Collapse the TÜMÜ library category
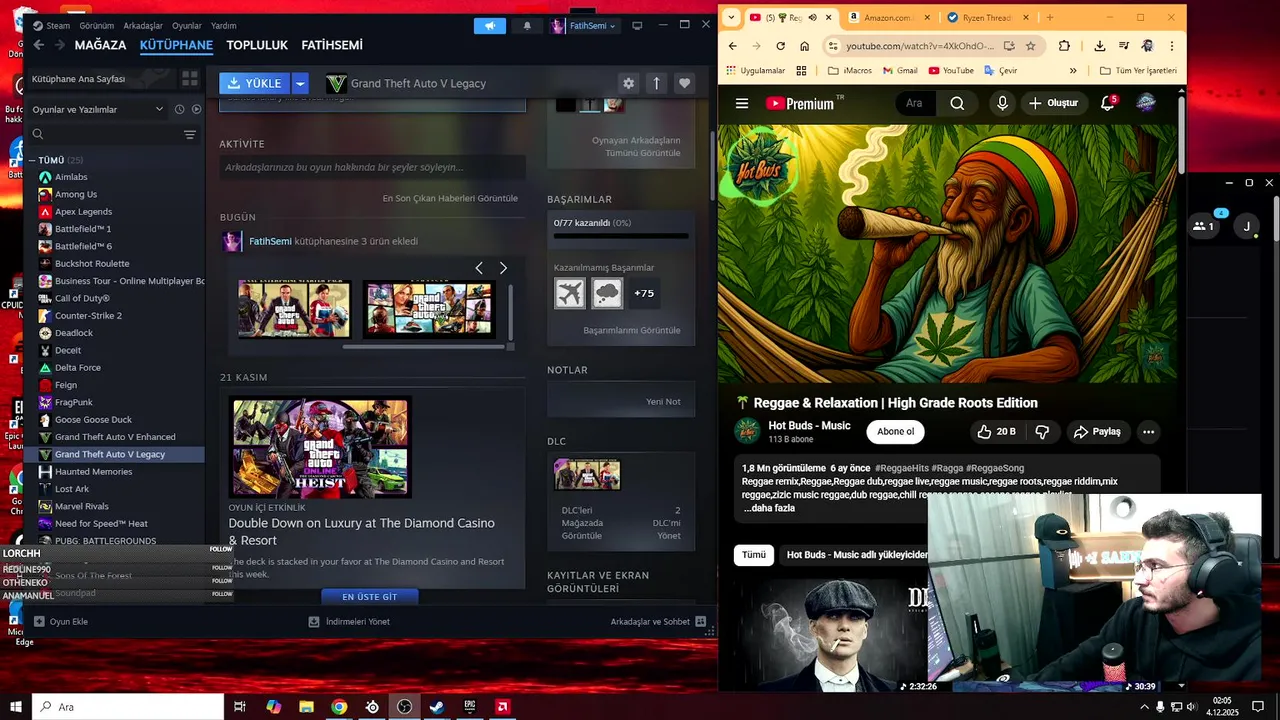This screenshot has height=720, width=1280. tap(32, 160)
